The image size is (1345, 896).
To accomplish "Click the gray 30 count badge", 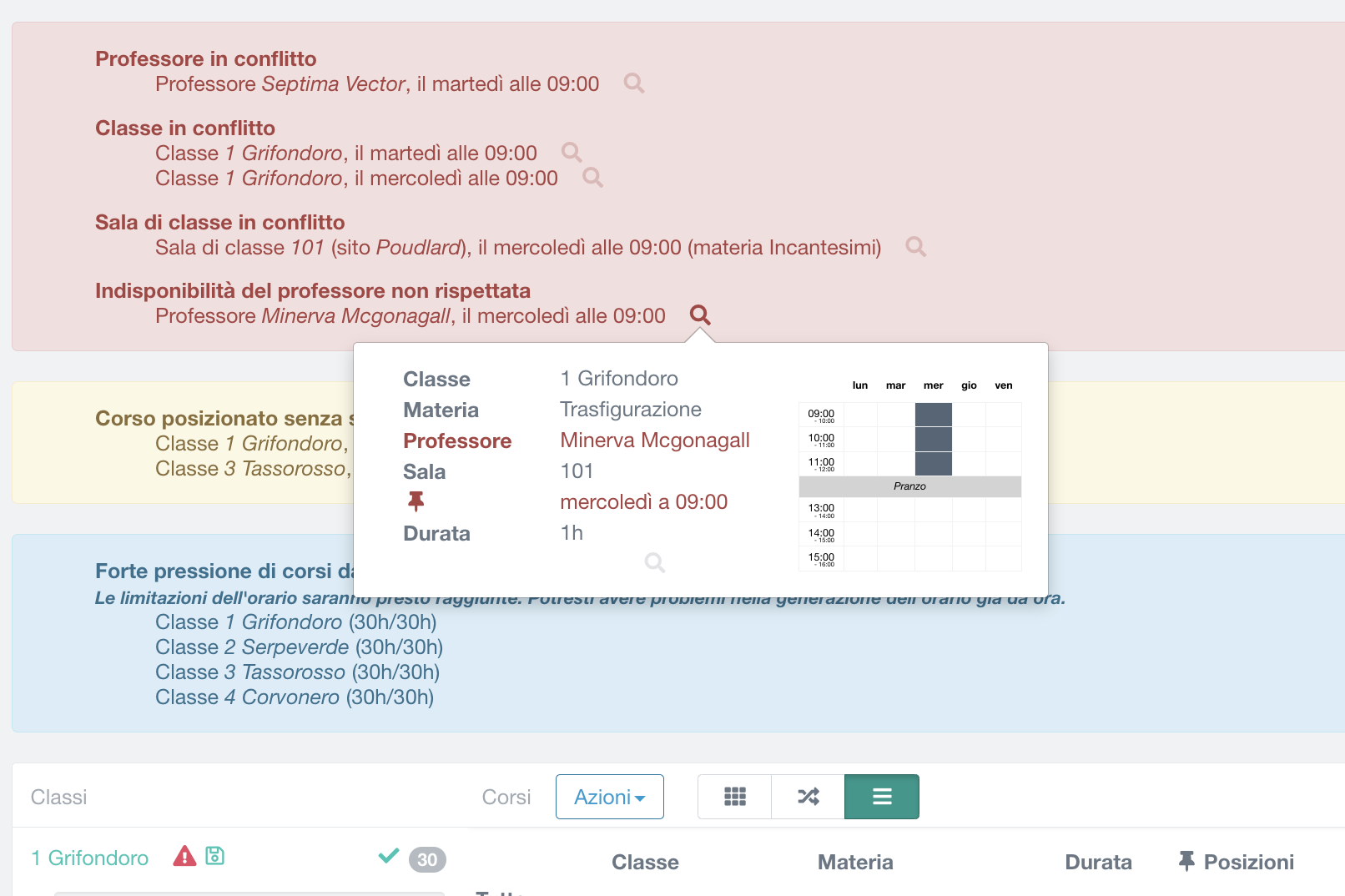I will pos(427,859).
